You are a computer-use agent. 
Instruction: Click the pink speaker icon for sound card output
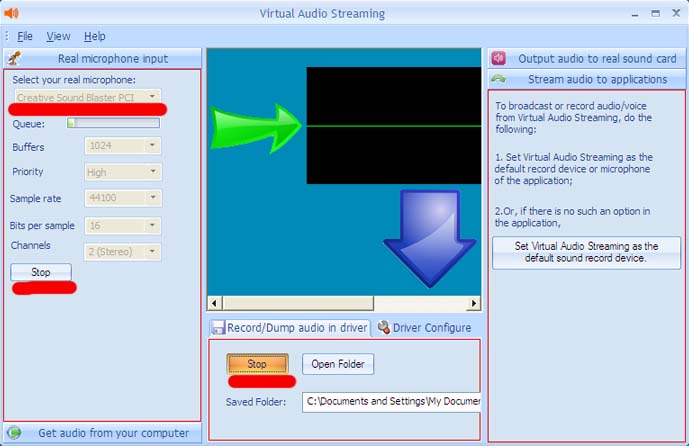pos(499,58)
